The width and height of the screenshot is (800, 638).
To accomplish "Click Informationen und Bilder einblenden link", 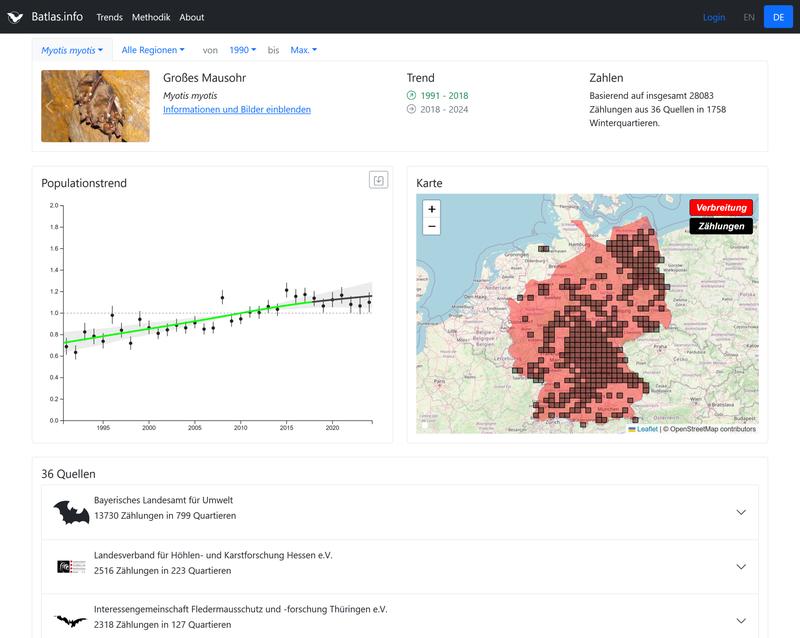I will point(237,109).
